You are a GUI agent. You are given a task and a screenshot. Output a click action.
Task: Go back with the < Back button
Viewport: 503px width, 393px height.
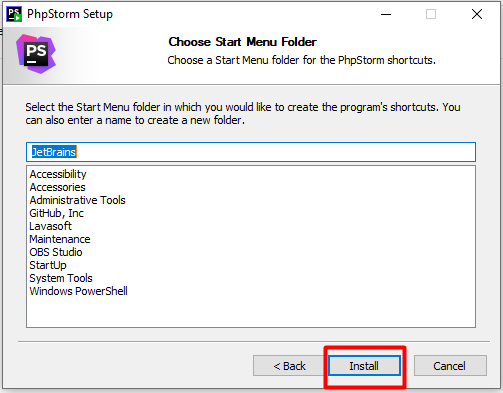(x=289, y=366)
